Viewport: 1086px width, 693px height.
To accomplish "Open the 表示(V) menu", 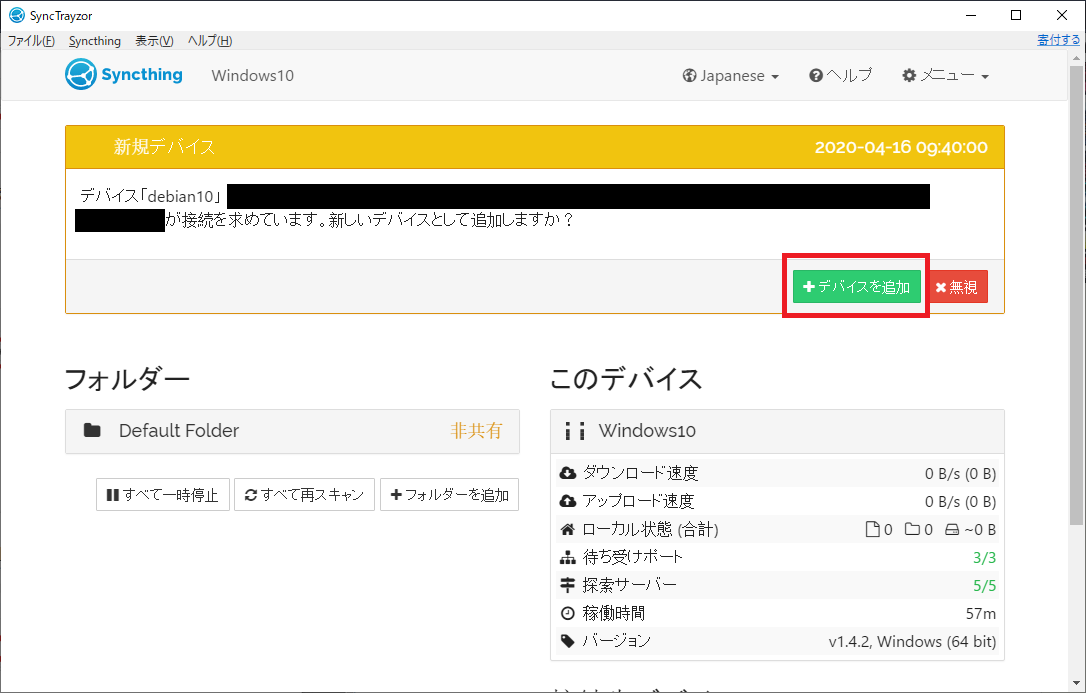I will coord(154,41).
